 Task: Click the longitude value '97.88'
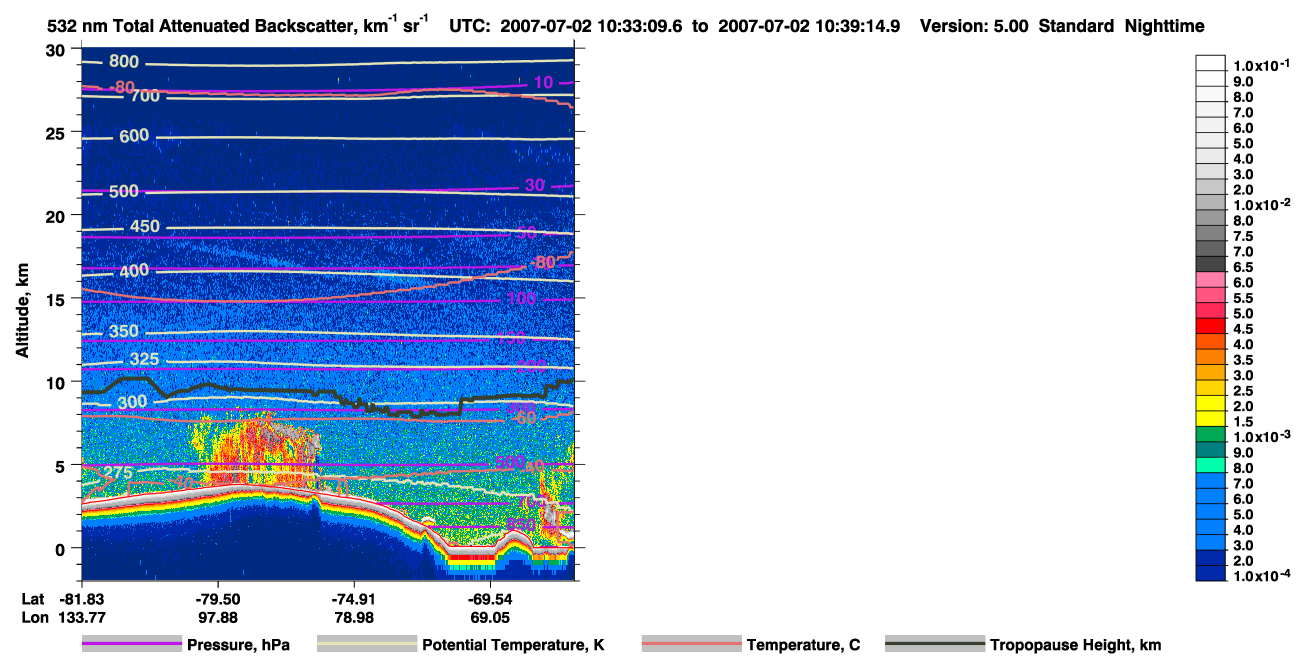coord(218,617)
